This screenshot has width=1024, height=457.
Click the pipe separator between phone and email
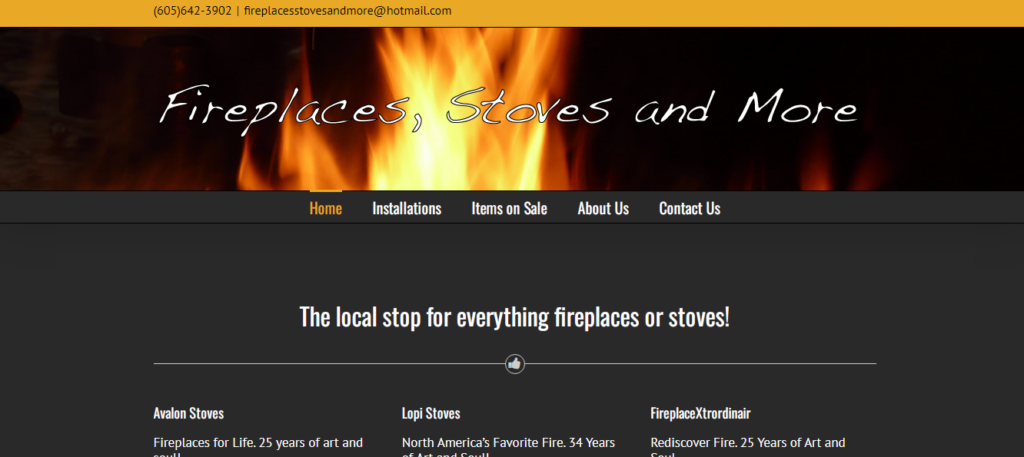pos(238,11)
